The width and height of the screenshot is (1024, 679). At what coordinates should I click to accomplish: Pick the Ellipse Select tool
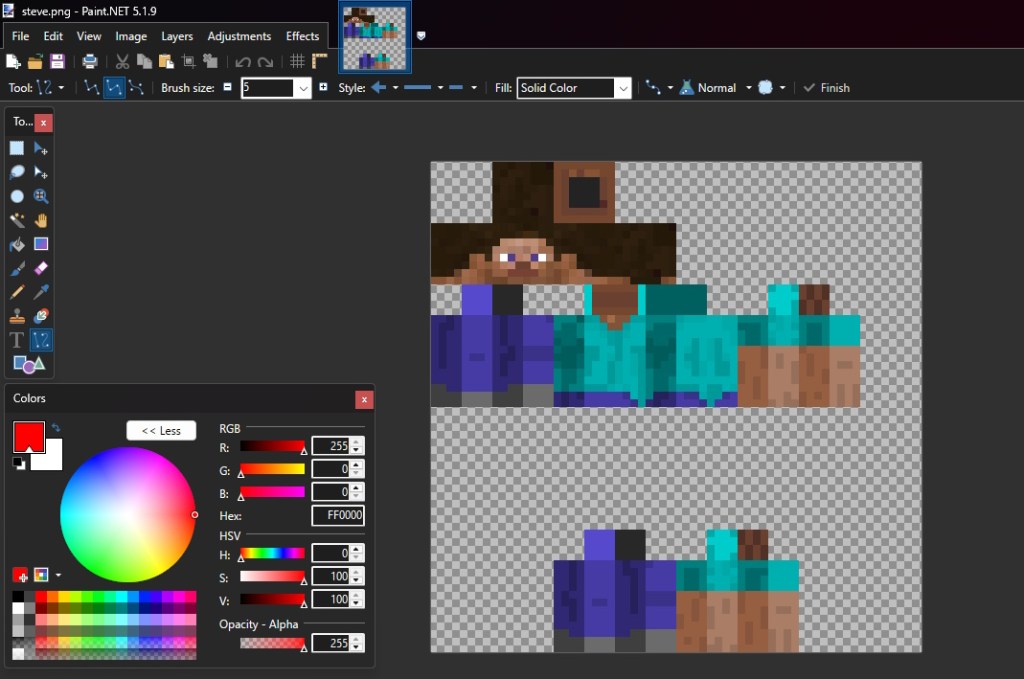[16, 196]
